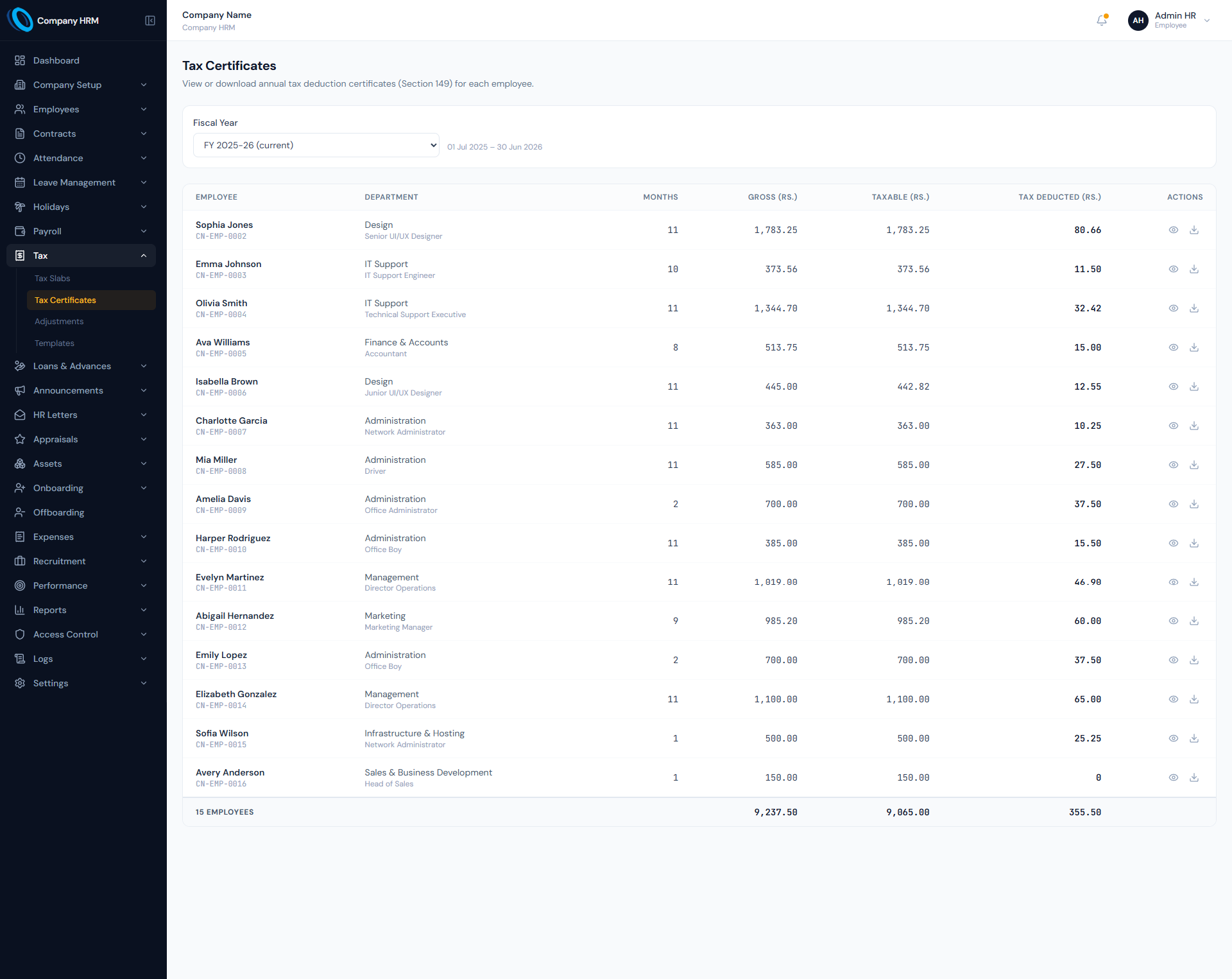Download Abigail Hernandez tax certificate
The image size is (1232, 979).
click(1194, 621)
